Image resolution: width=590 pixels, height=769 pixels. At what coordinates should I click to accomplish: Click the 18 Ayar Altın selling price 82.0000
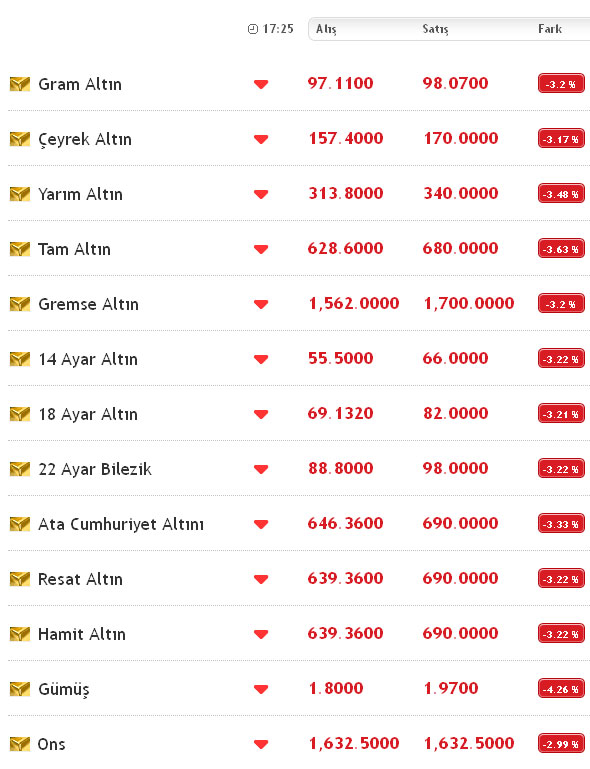(x=456, y=413)
